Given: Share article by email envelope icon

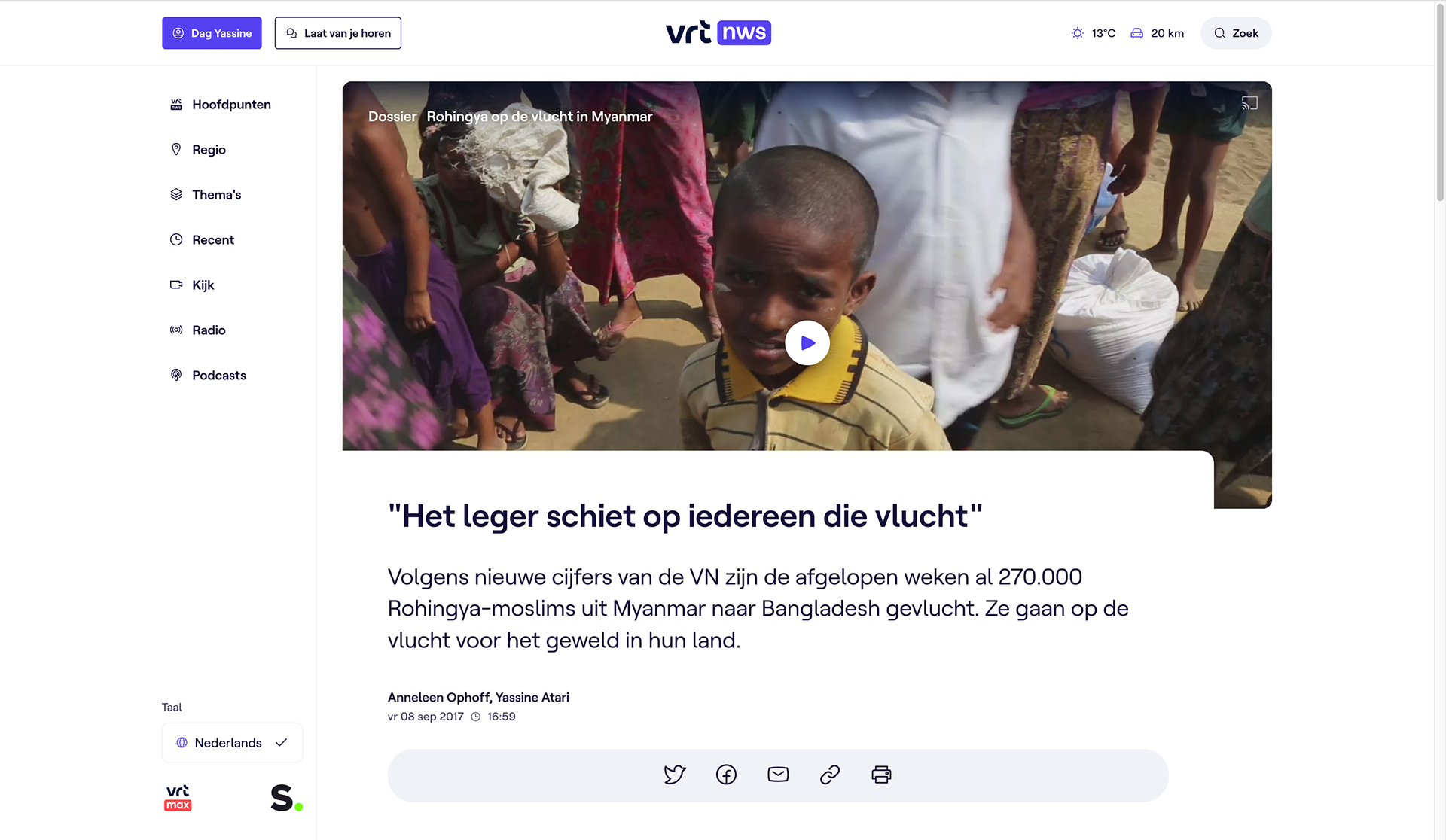Looking at the screenshot, I should pyautogui.click(x=778, y=775).
